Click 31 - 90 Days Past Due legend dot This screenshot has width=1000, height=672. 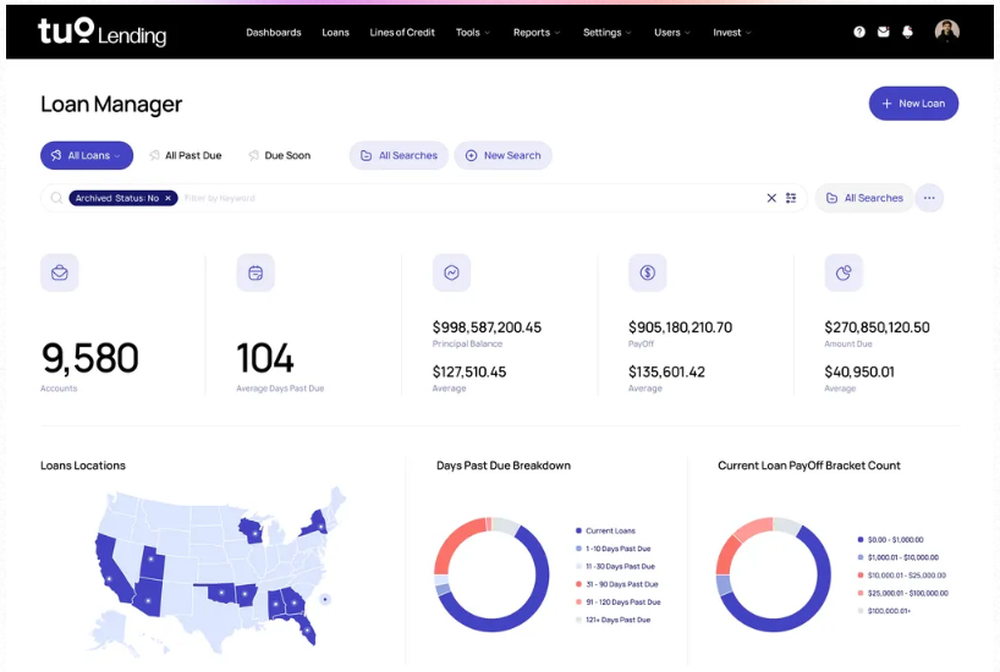coord(578,584)
